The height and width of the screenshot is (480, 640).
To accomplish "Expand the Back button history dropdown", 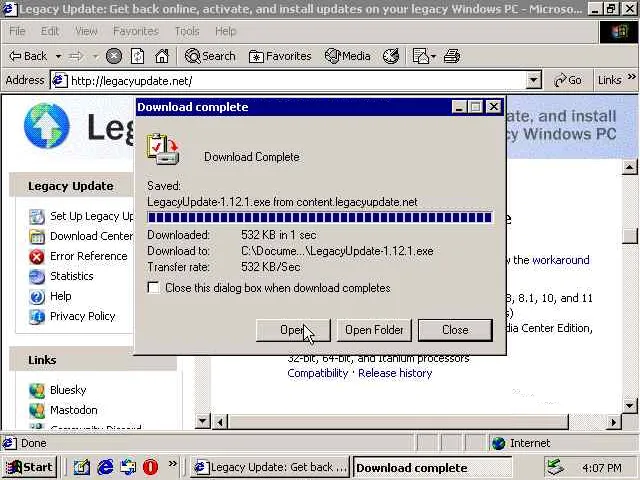I will (x=58, y=56).
